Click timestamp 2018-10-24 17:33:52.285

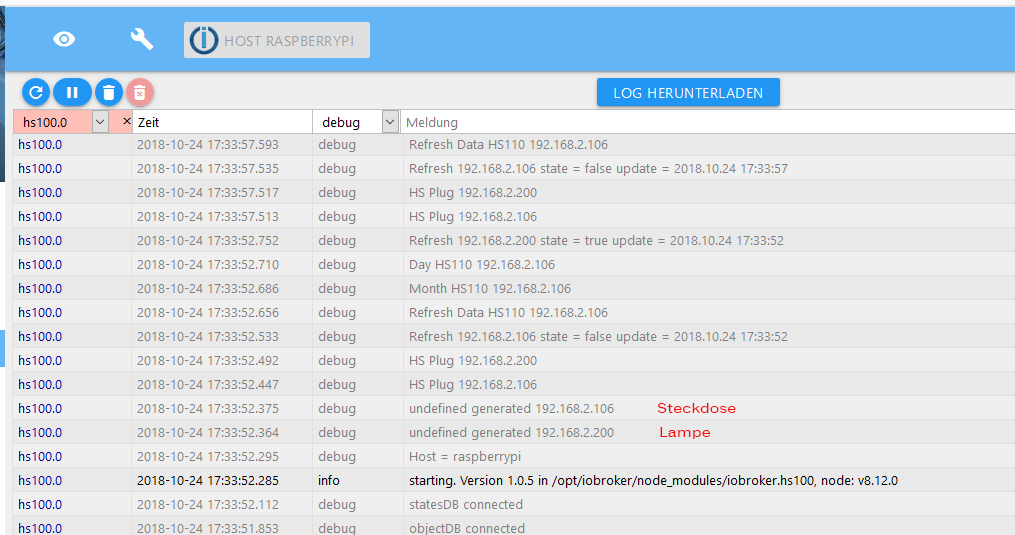point(208,480)
